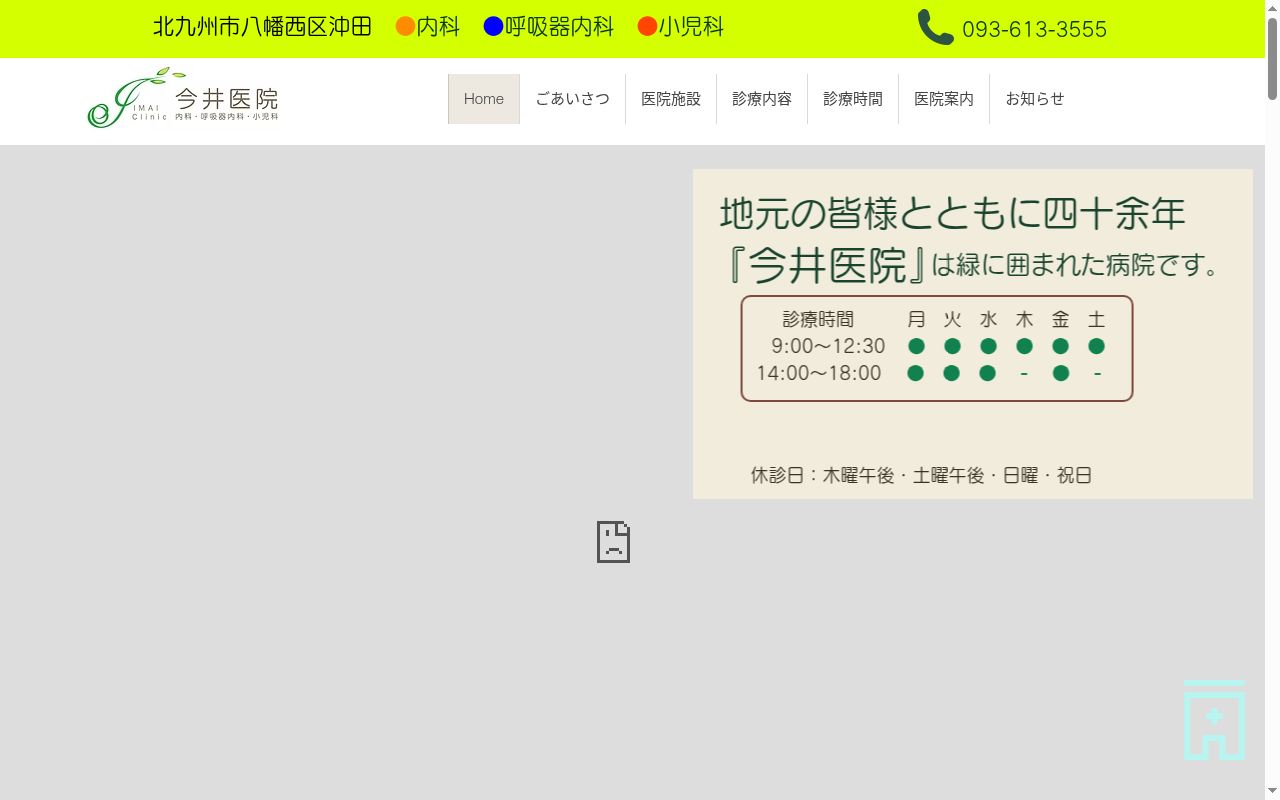Click the broken image placeholder icon
The width and height of the screenshot is (1280, 800).
613,542
